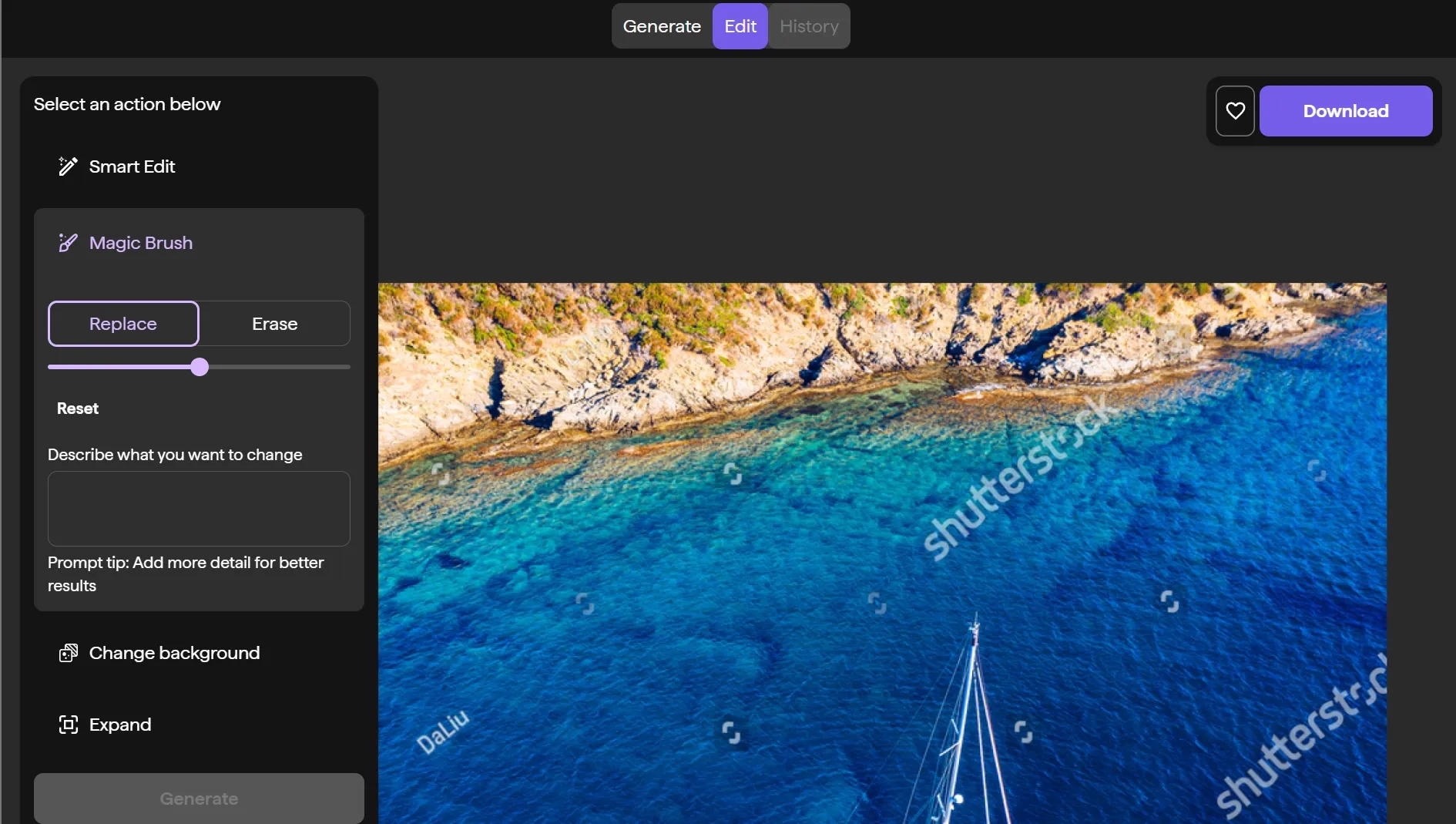
Task: Reset the brush strokes
Action: 78,409
